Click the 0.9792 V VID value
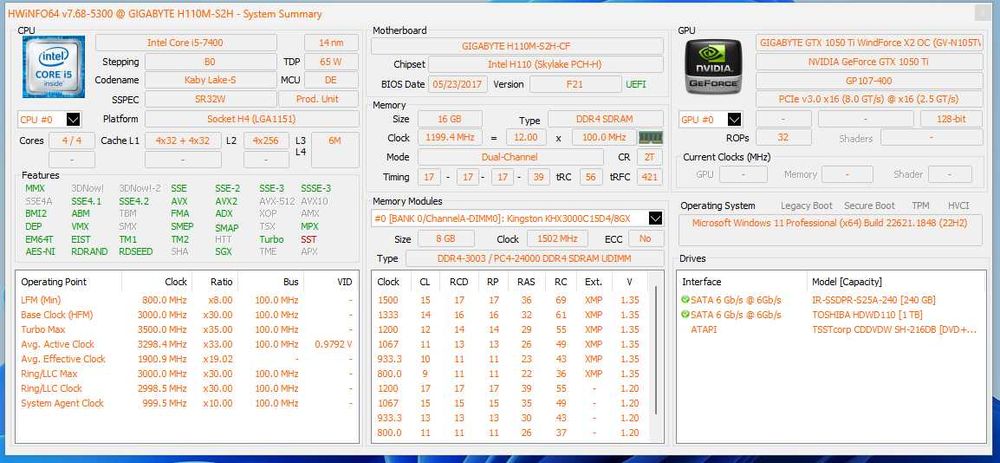 tap(333, 344)
